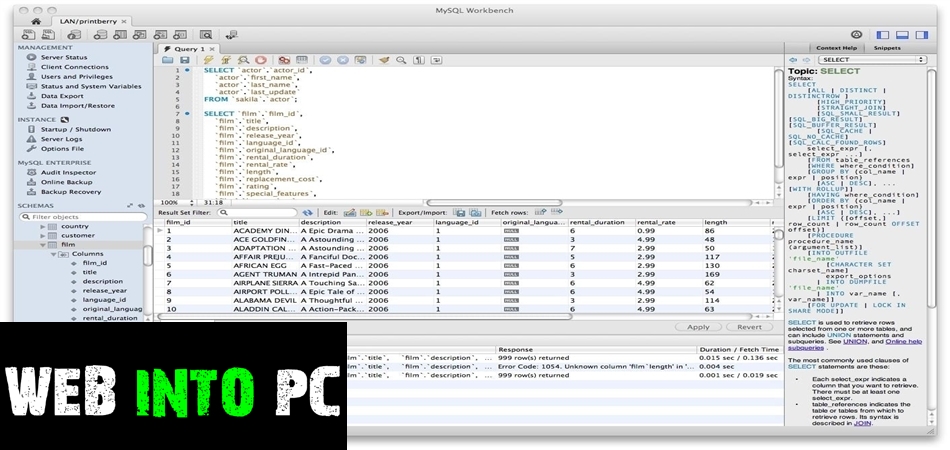950x450 pixels.
Task: Import records from file icon
Action: (476, 213)
